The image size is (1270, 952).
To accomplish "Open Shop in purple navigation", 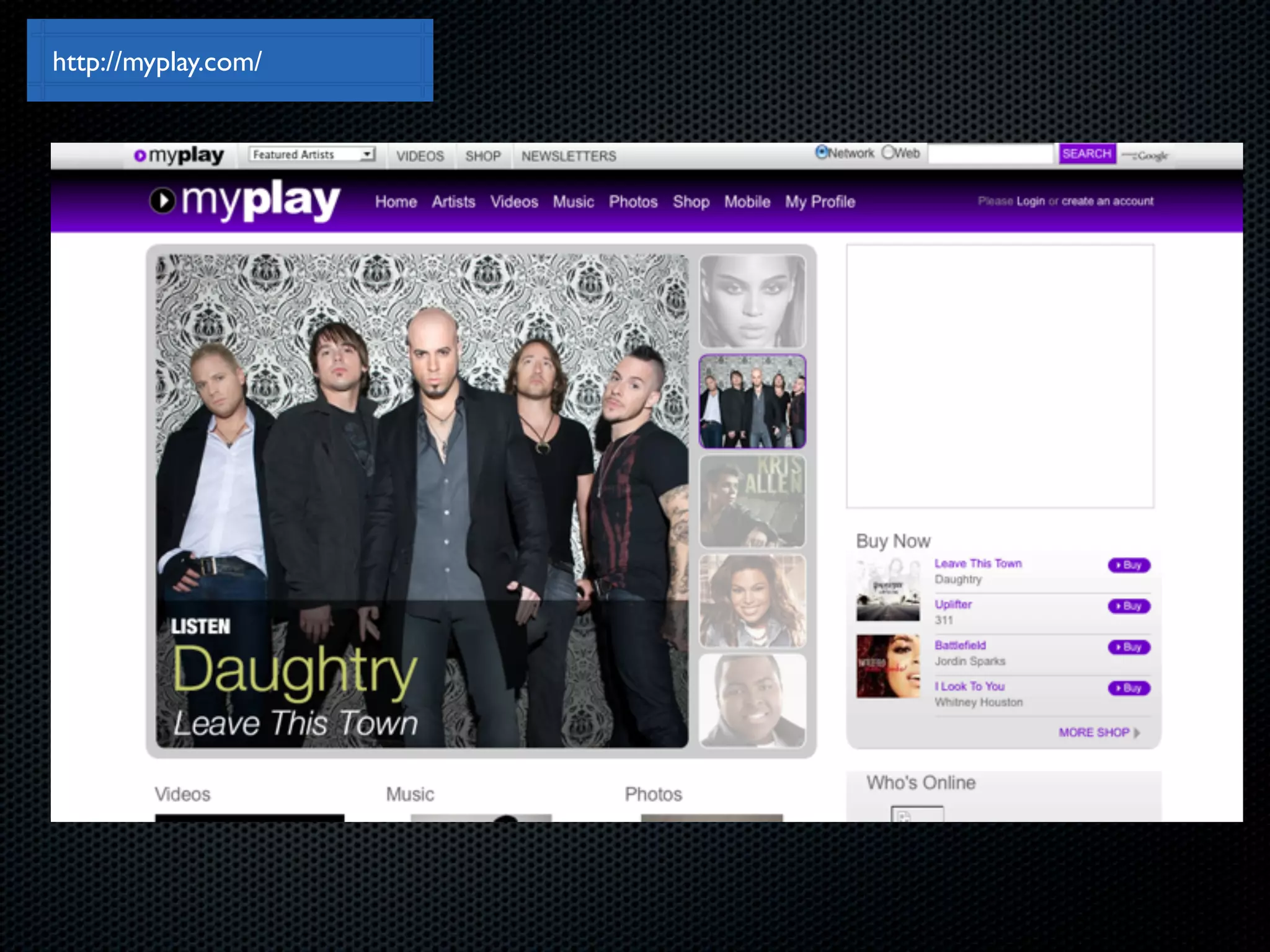I will (x=691, y=202).
